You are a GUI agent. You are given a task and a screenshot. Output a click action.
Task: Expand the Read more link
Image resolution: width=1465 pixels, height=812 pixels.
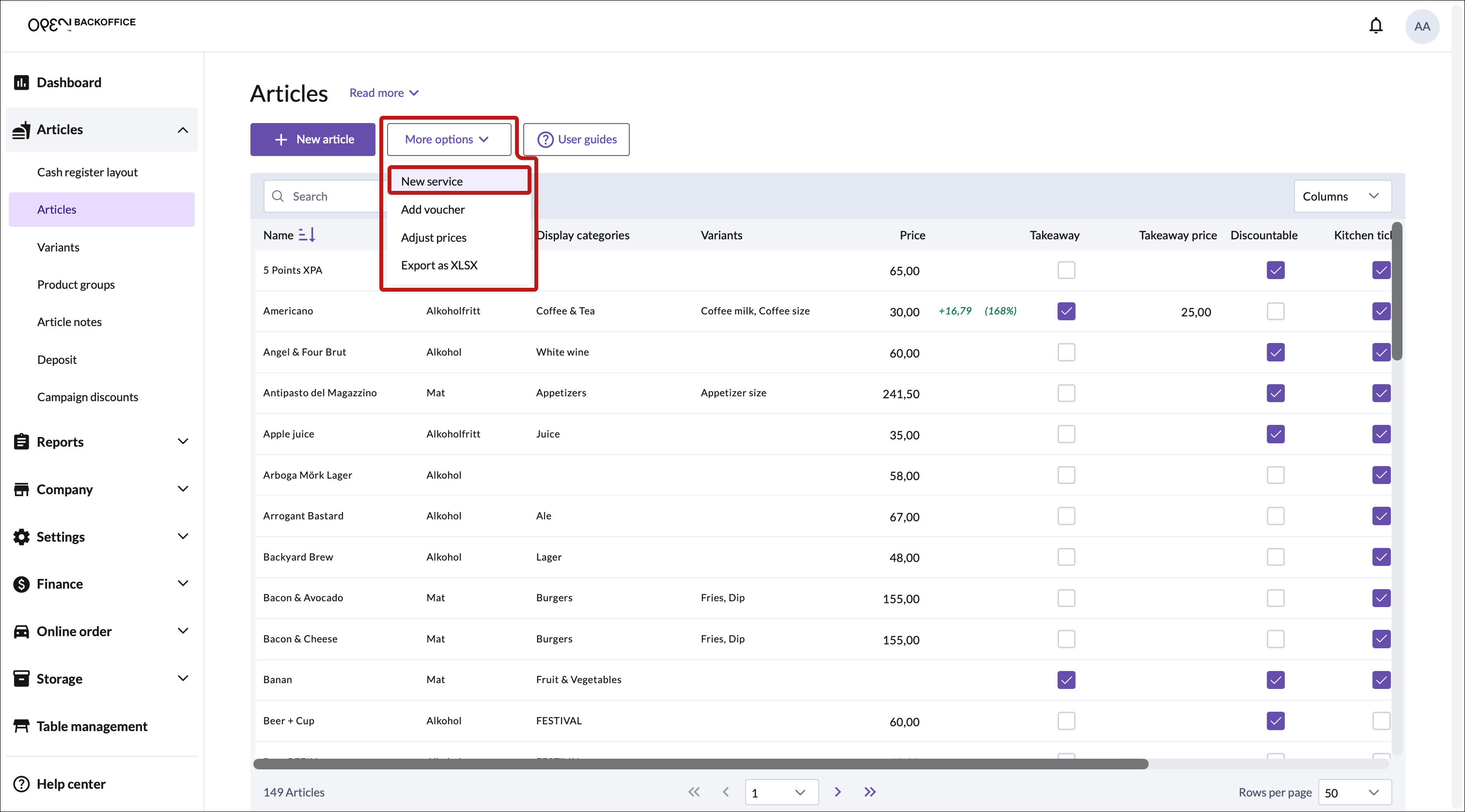[x=383, y=93]
